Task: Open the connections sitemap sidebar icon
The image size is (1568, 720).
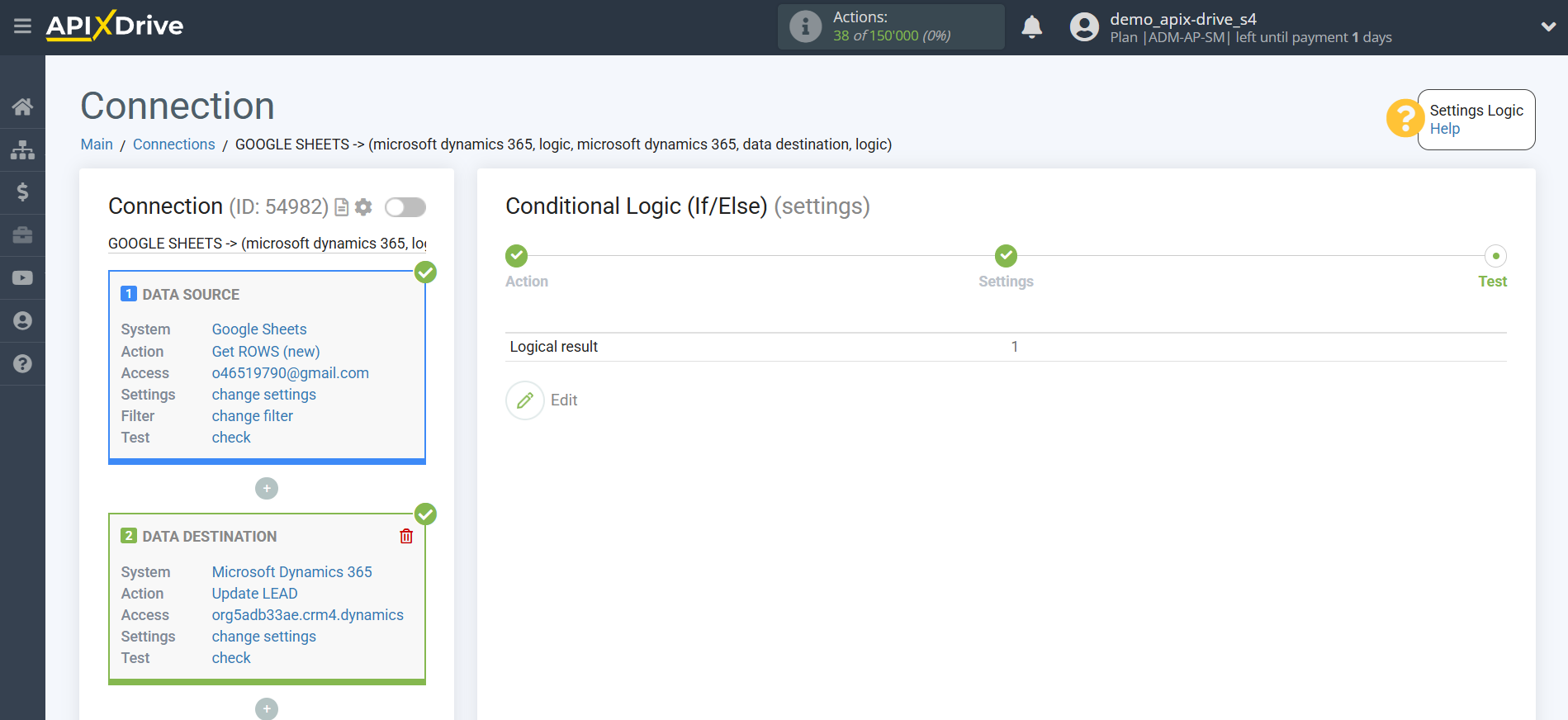Action: point(22,149)
